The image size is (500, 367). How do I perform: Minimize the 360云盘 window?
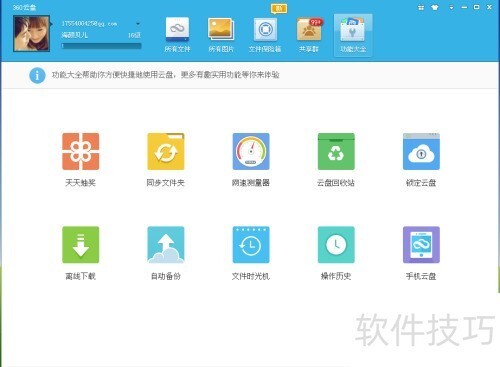tap(464, 7)
